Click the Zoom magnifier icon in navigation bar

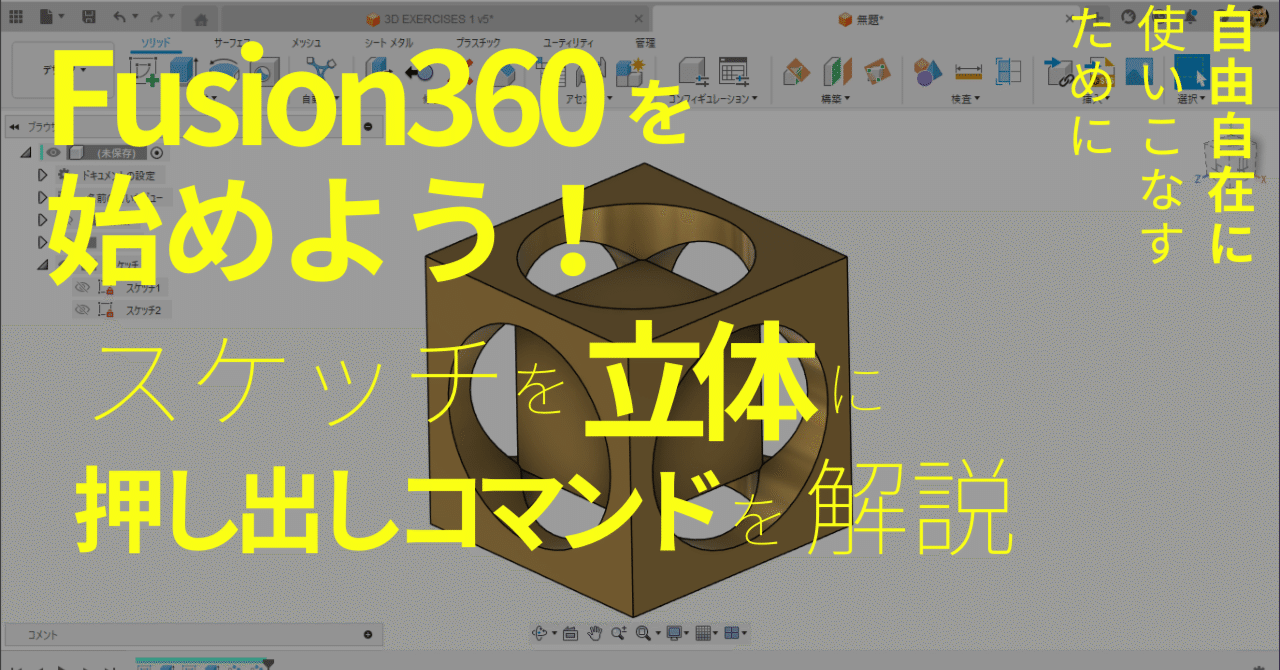point(620,632)
